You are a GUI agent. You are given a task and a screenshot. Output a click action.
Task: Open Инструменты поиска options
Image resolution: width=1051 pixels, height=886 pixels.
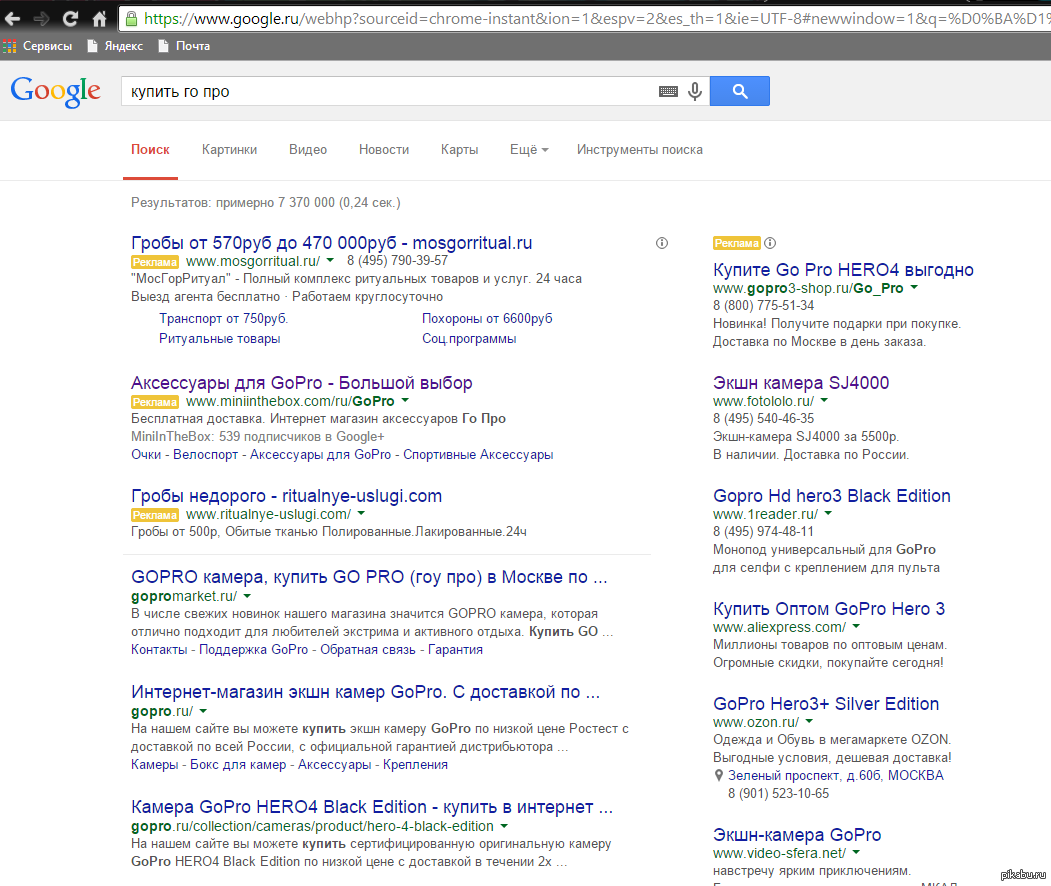click(639, 150)
